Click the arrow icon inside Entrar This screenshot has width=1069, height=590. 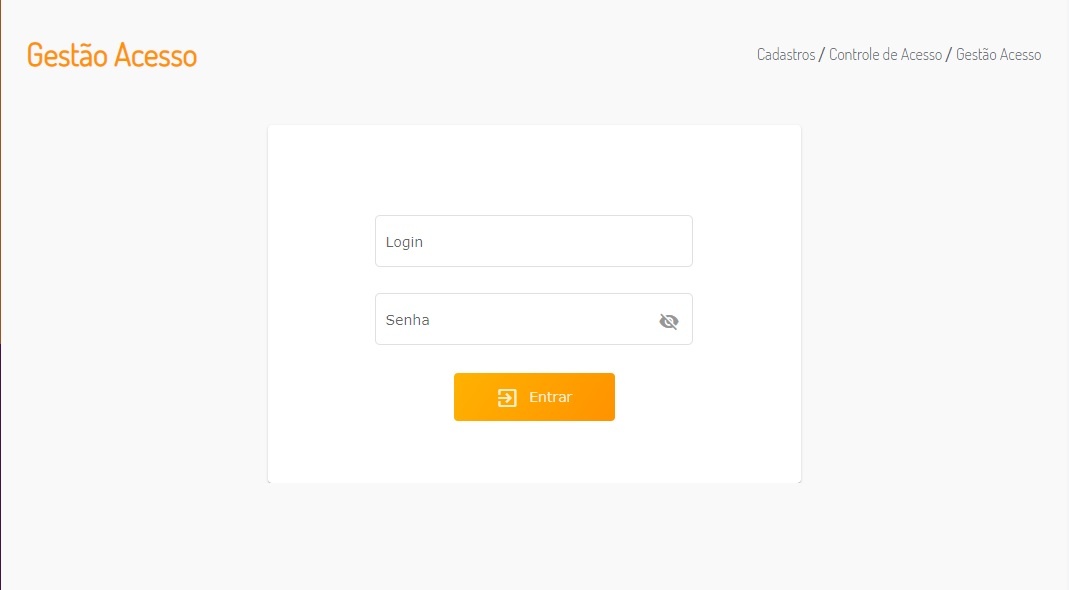point(507,398)
